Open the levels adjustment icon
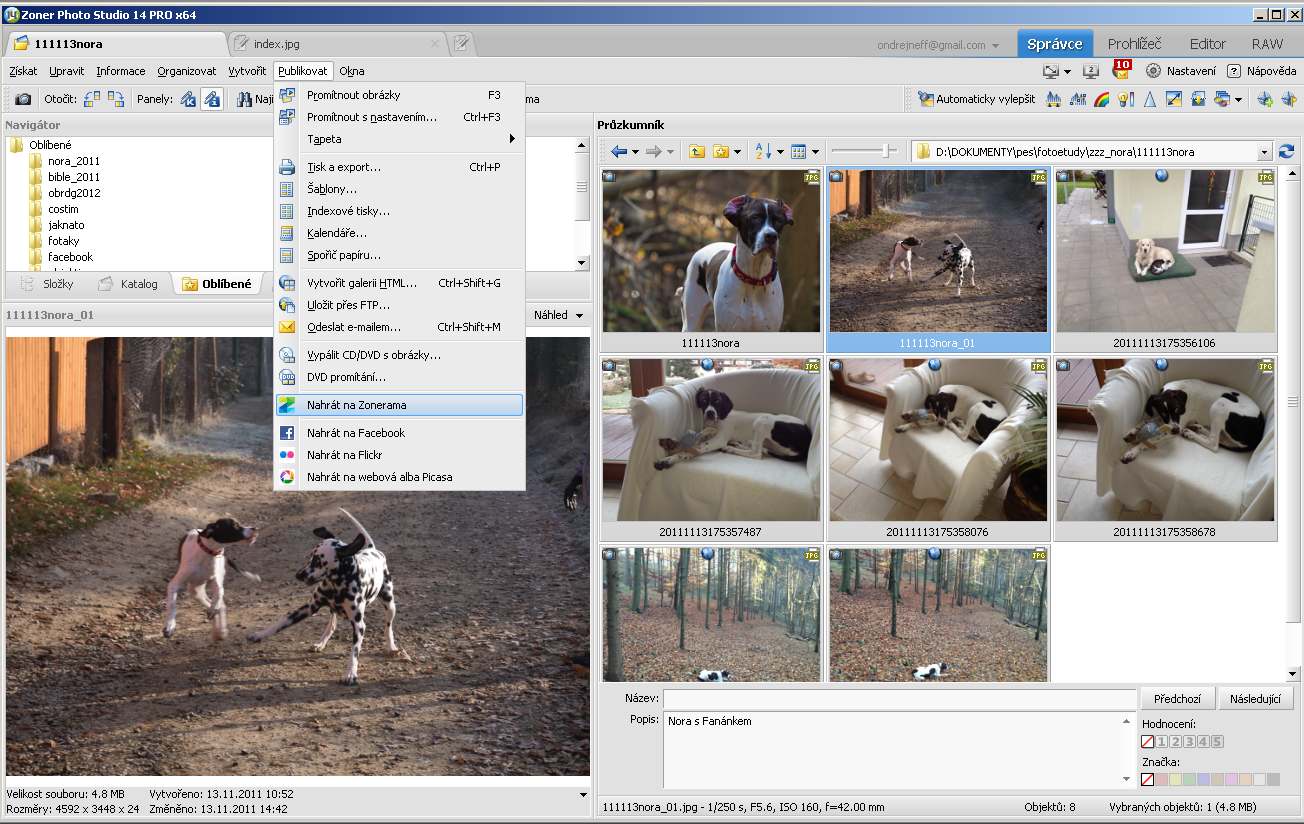This screenshot has height=824, width=1304. 1053,99
